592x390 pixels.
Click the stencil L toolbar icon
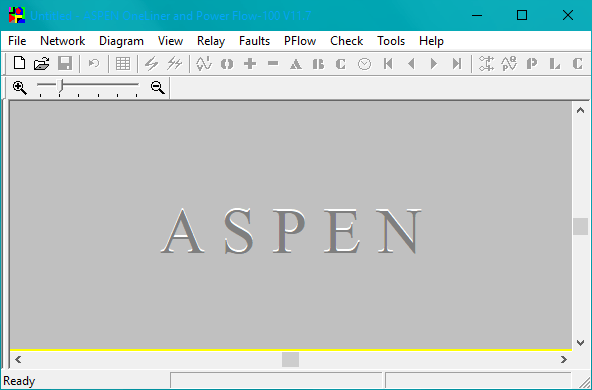tap(555, 64)
